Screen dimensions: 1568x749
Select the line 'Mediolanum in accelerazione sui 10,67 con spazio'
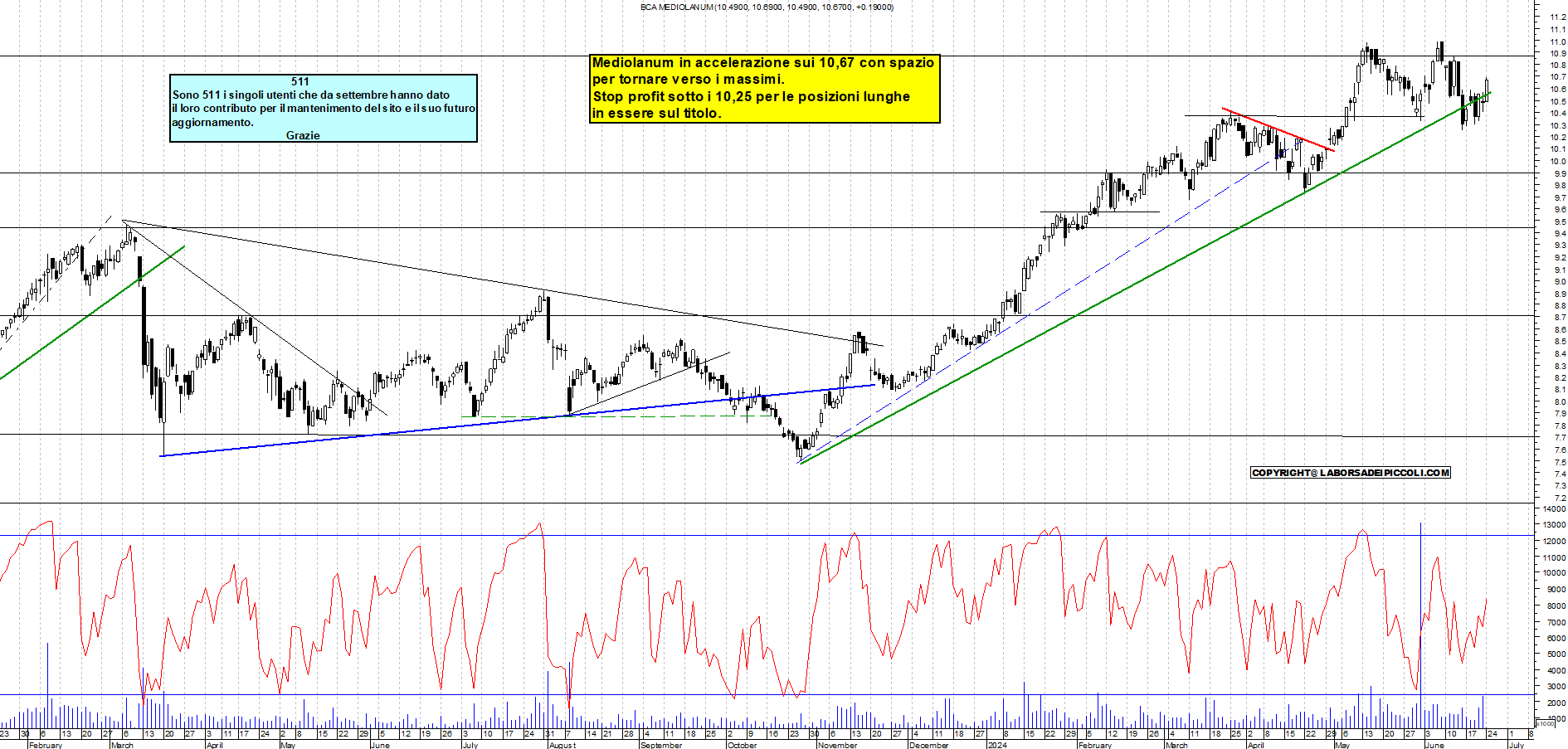pos(763,62)
